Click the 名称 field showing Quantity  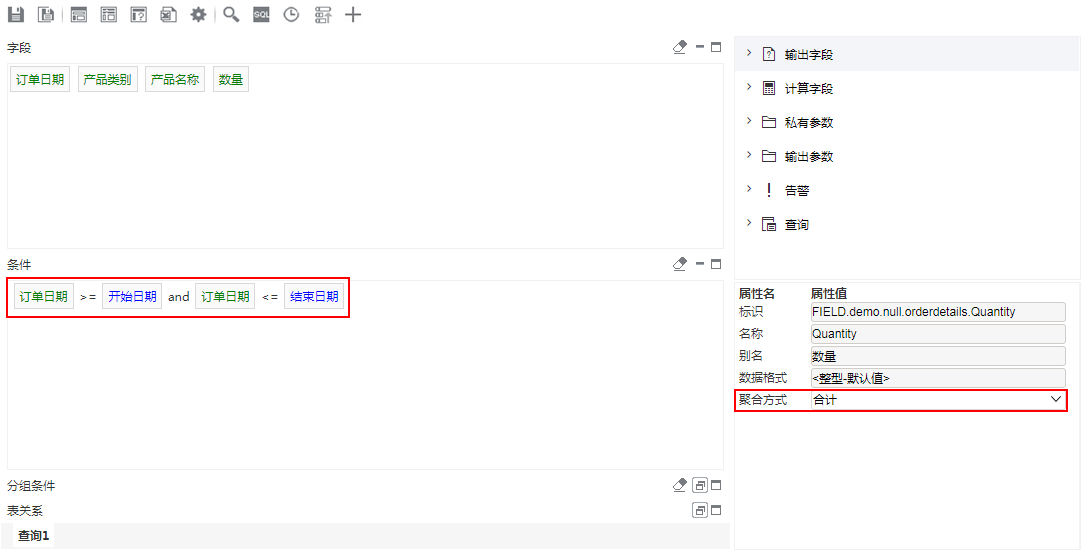(x=938, y=333)
